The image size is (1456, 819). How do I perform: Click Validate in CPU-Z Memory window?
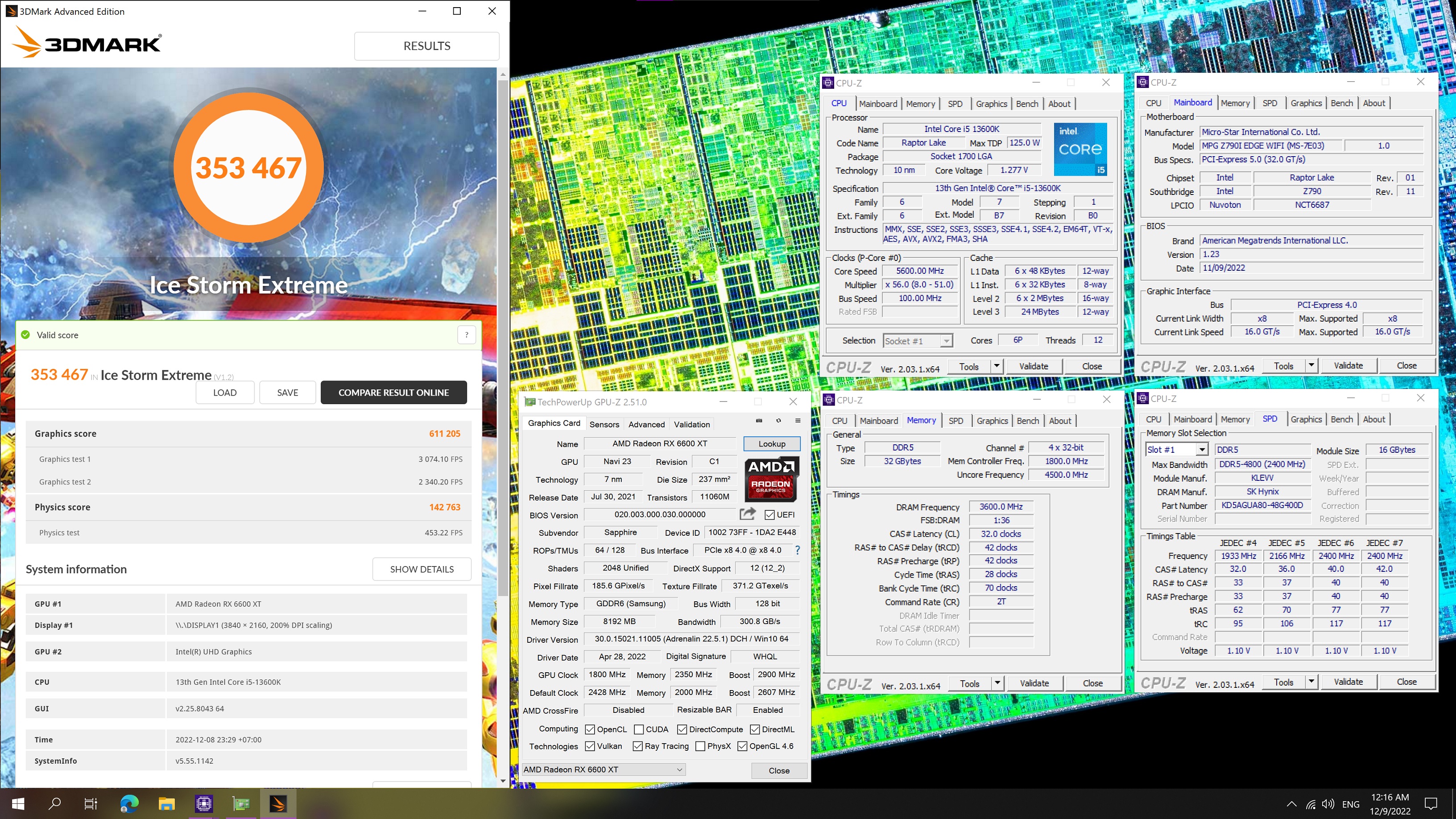1034,683
